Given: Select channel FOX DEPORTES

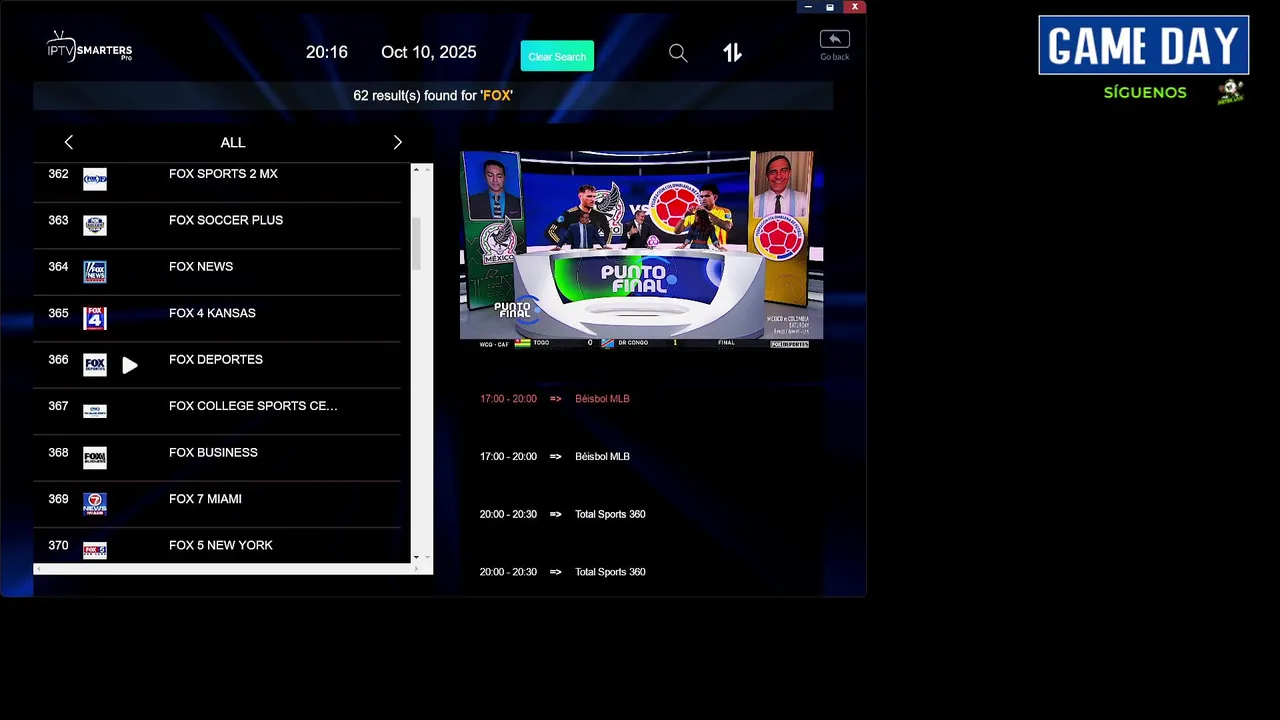Looking at the screenshot, I should 218,365.
